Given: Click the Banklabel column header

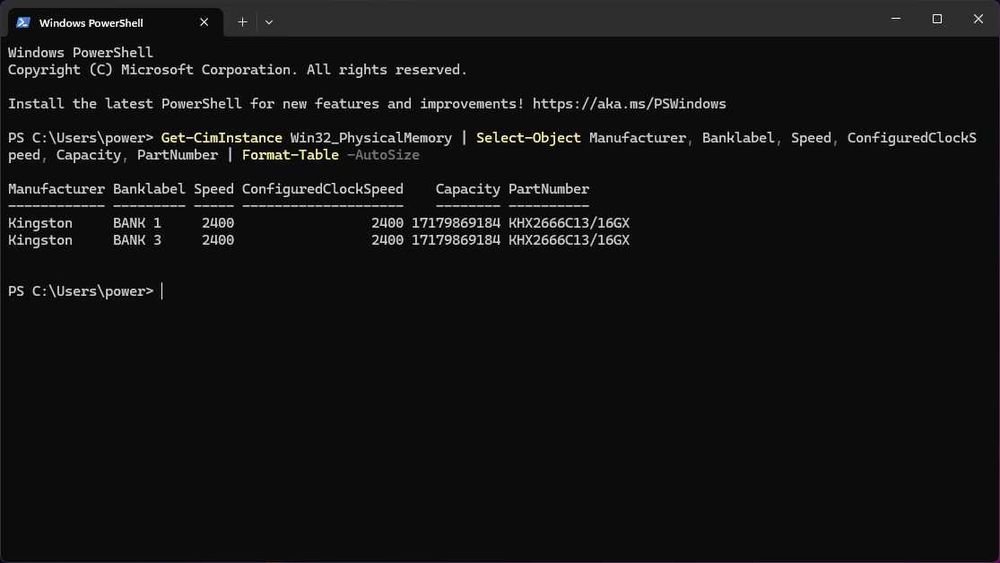Looking at the screenshot, I should pos(149,189).
